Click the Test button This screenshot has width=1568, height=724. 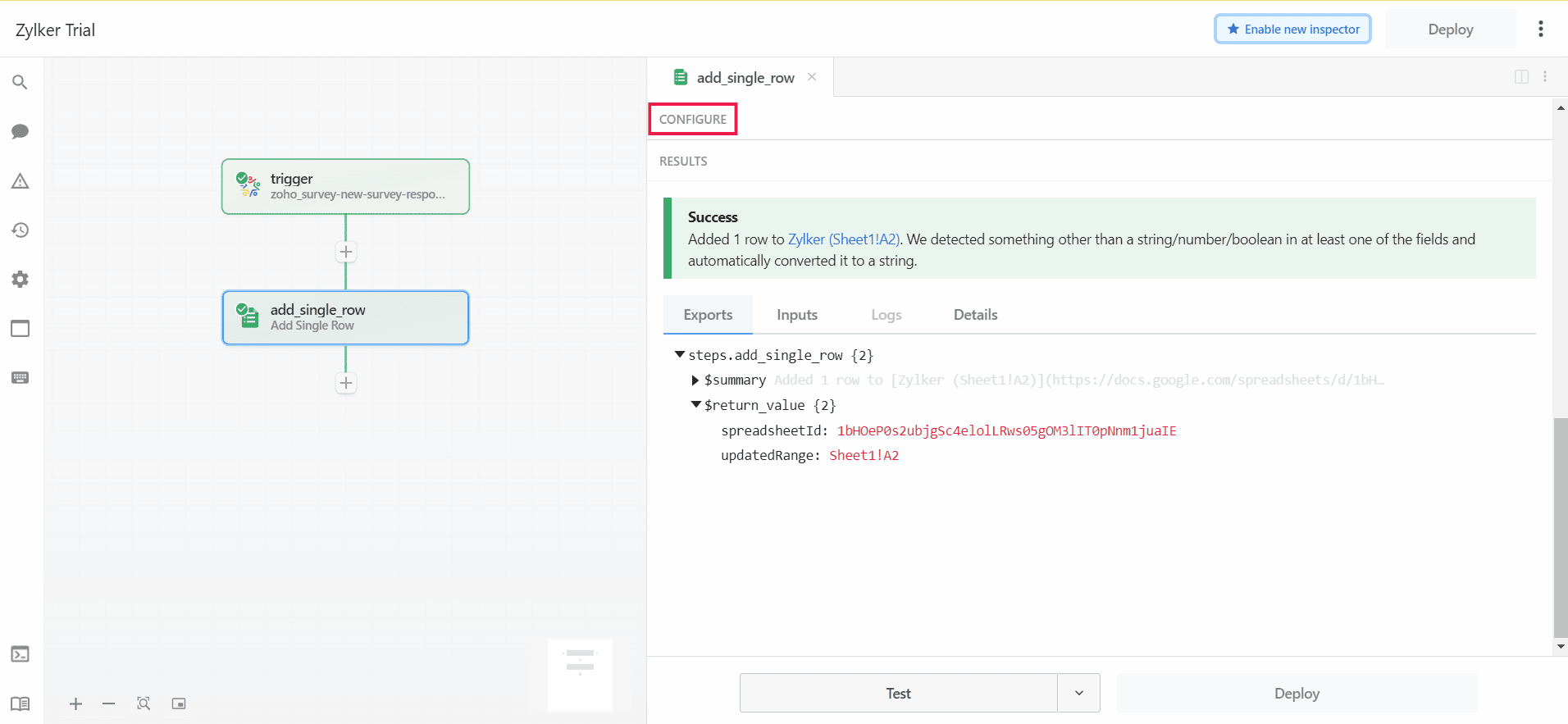click(x=899, y=693)
